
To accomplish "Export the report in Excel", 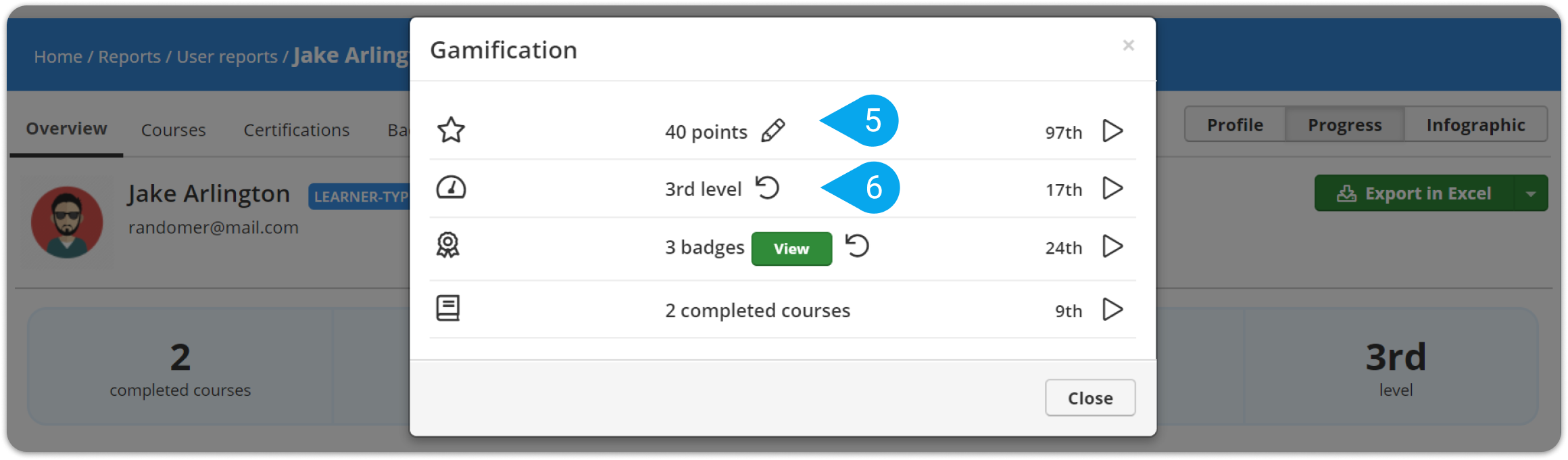I will (1415, 193).
